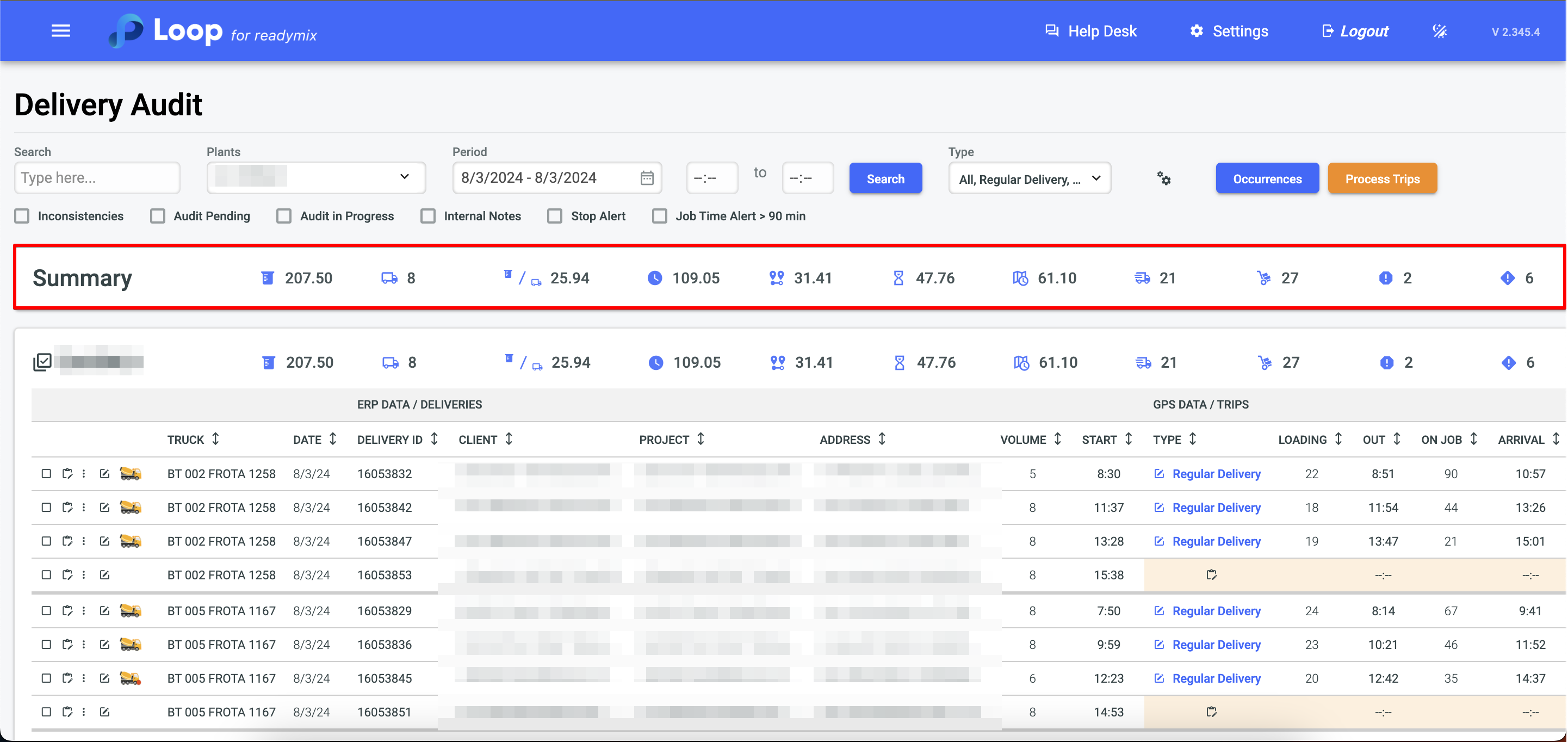Viewport: 1568px width, 742px height.
Task: Click the select-all checklist icon above the table
Action: pos(42,362)
